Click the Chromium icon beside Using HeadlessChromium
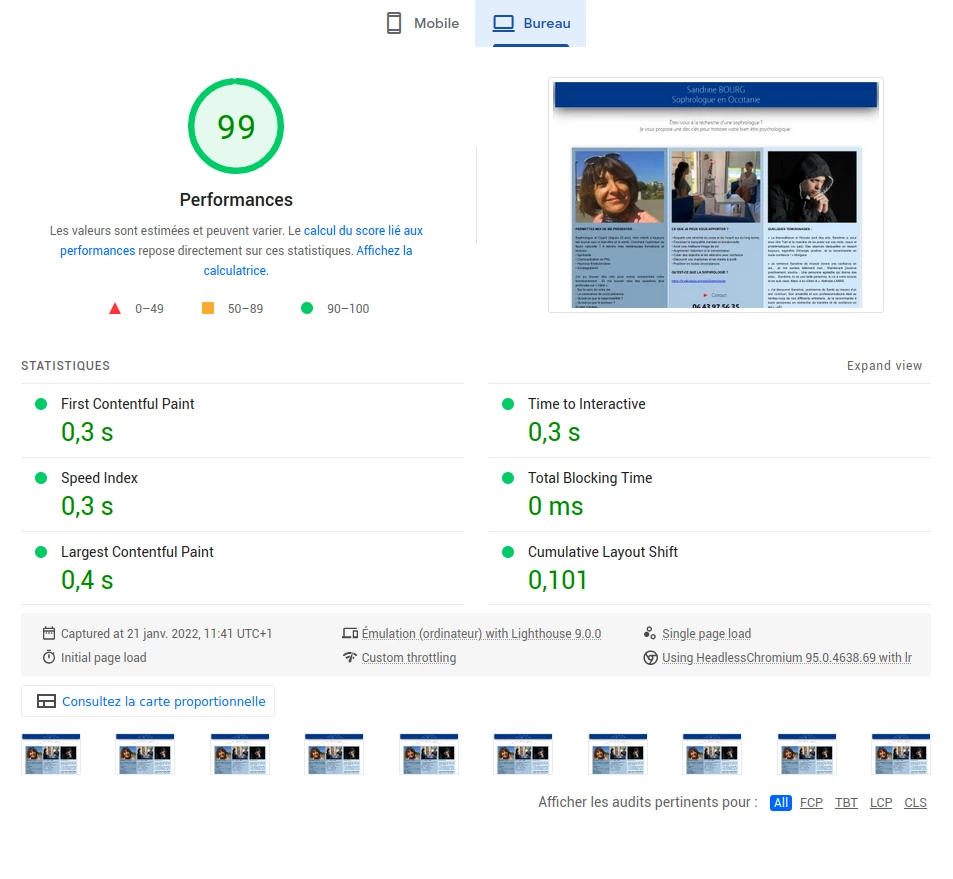This screenshot has width=953, height=879. click(x=650, y=657)
